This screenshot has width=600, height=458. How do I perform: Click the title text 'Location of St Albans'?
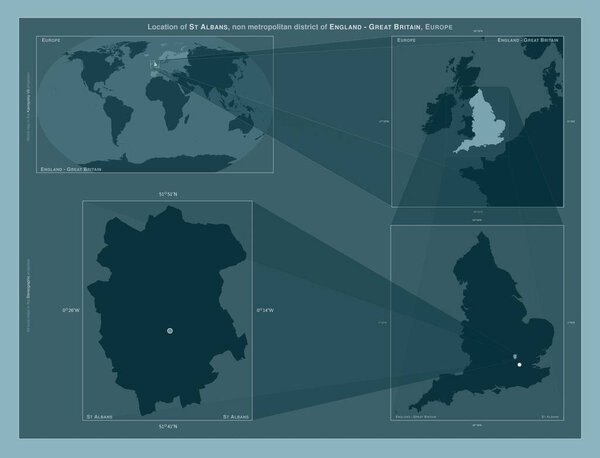[x=188, y=27]
